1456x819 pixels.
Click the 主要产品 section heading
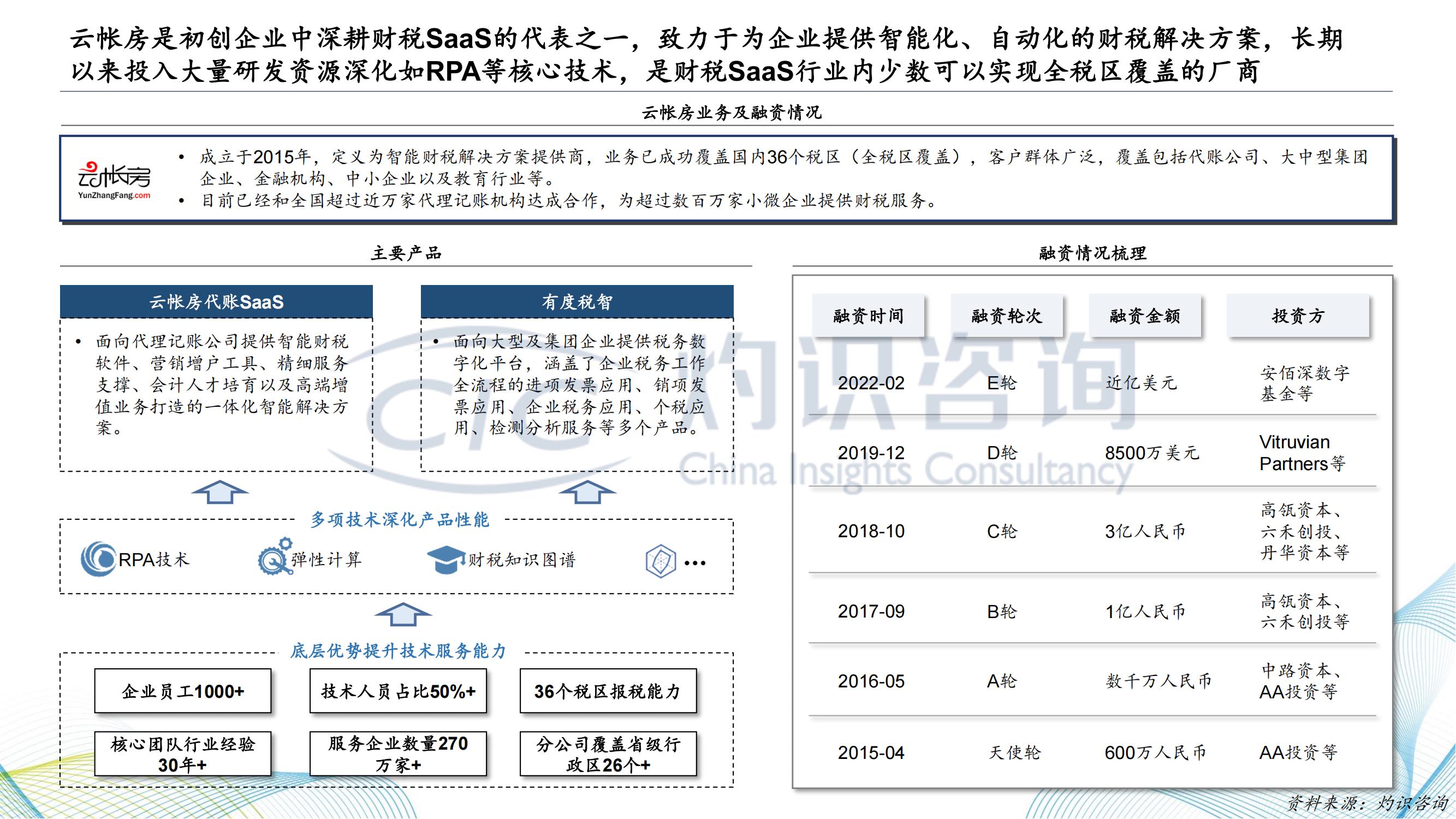point(406,253)
